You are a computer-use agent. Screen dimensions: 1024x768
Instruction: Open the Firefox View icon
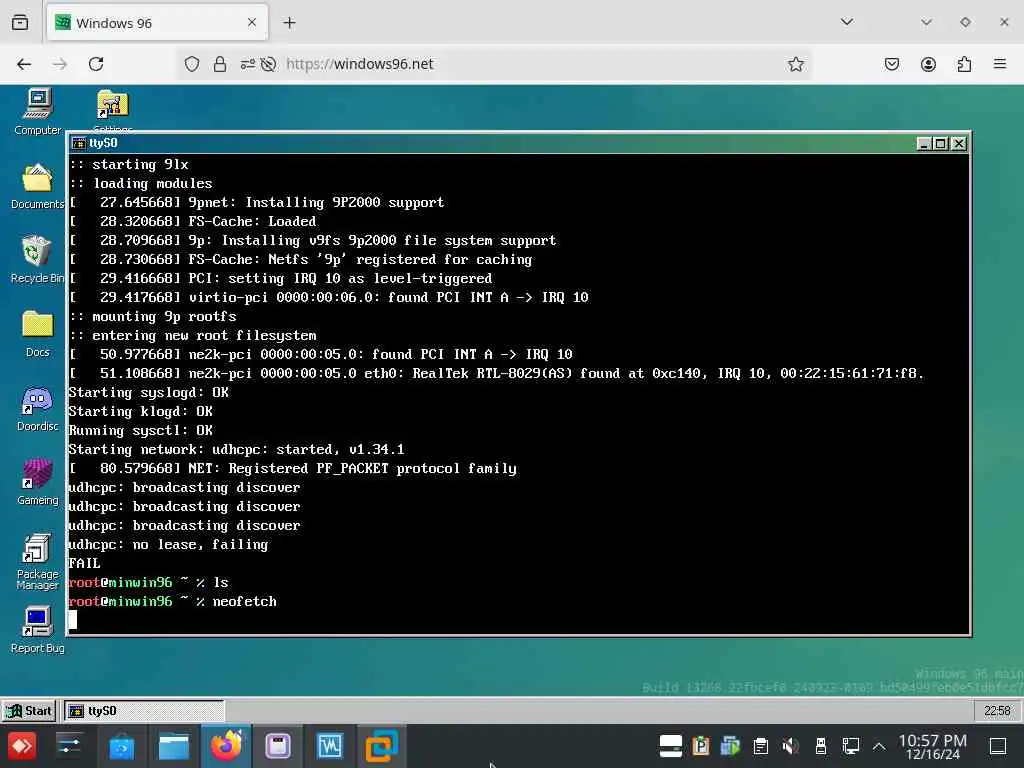pyautogui.click(x=20, y=23)
